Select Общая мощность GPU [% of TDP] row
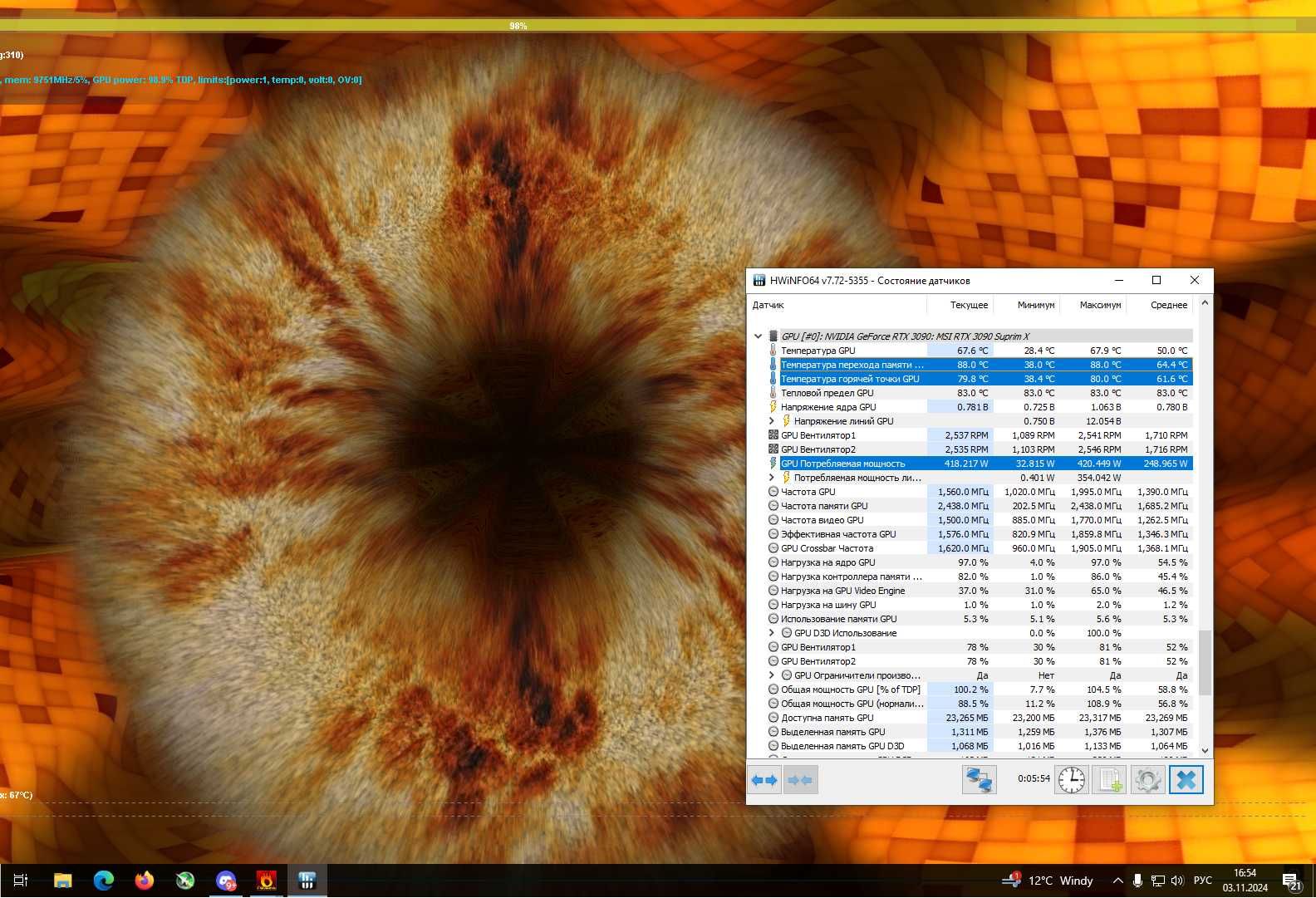The width and height of the screenshot is (1316, 898). pos(980,689)
